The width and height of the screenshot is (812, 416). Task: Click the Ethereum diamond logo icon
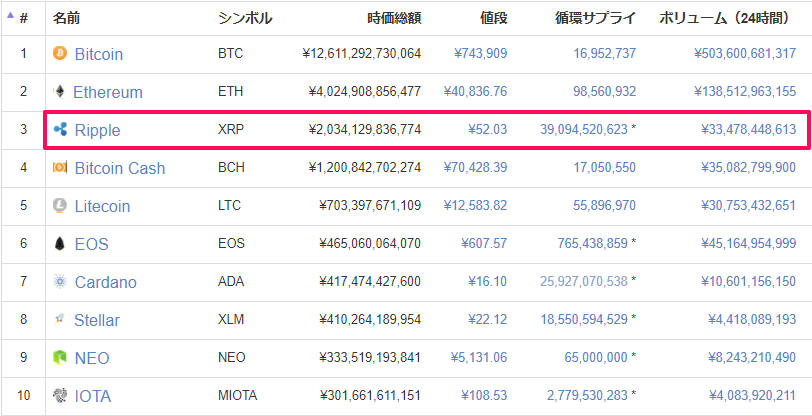[60, 92]
